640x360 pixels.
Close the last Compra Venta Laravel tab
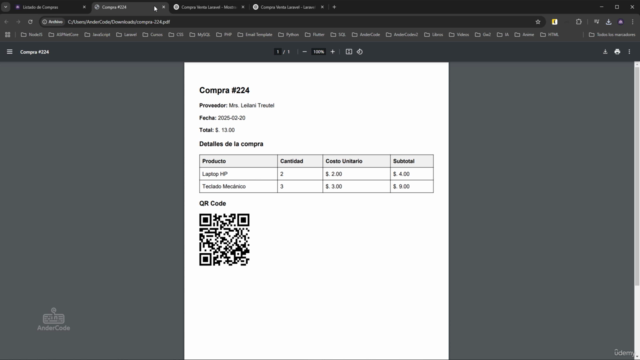(322, 7)
